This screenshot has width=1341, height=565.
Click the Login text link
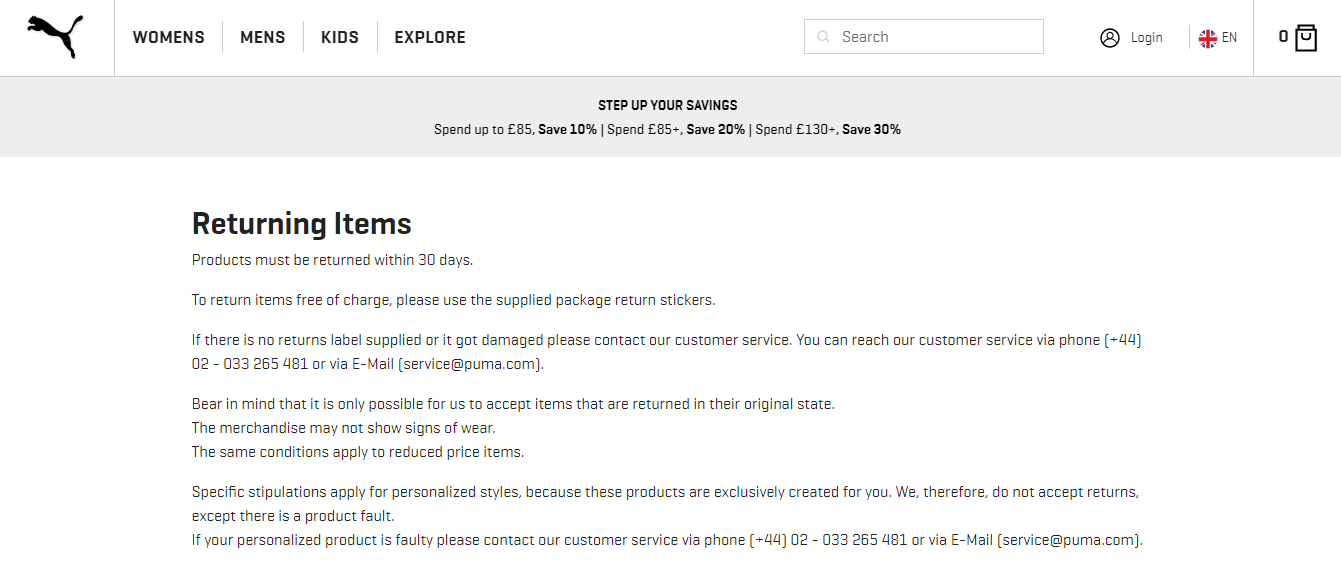(1147, 38)
